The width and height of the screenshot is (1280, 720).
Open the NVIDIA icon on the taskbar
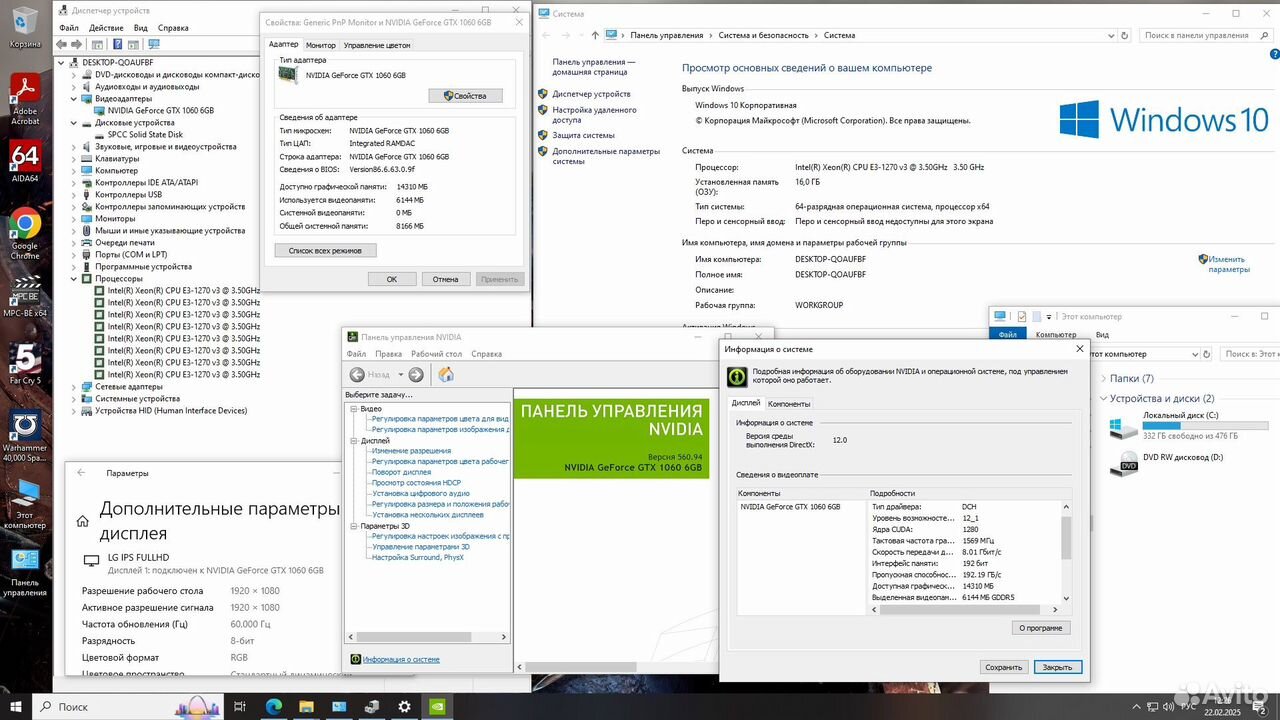[437, 706]
